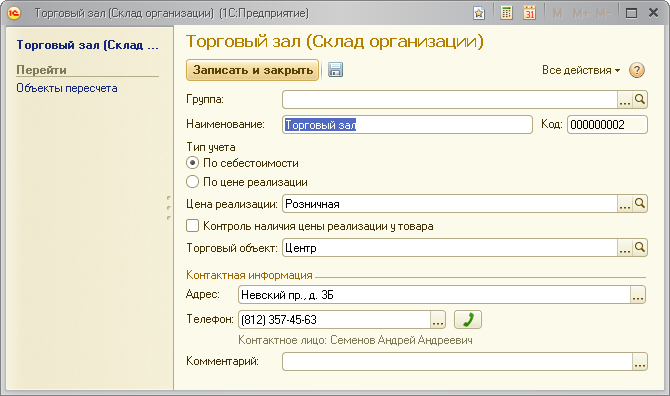Click the Торговый зал (Склад ... navigation item
670x396 pixels.
[x=87, y=45]
